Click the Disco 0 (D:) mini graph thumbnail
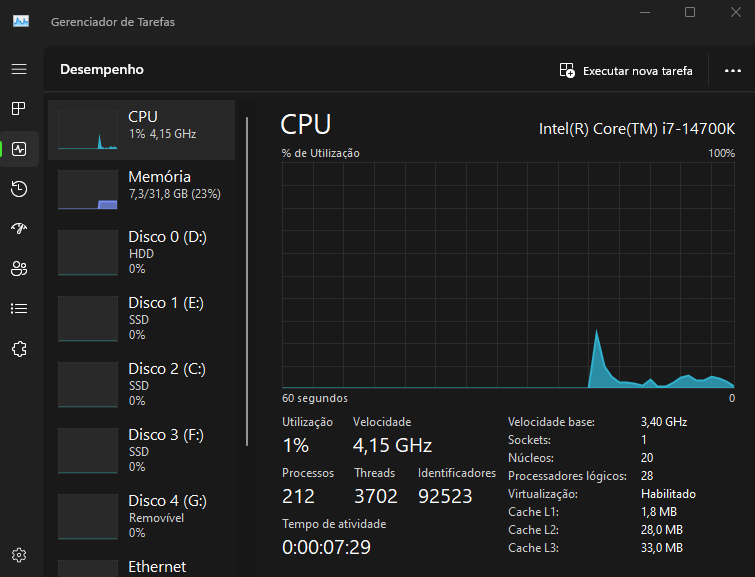The image size is (755, 577). [x=88, y=252]
